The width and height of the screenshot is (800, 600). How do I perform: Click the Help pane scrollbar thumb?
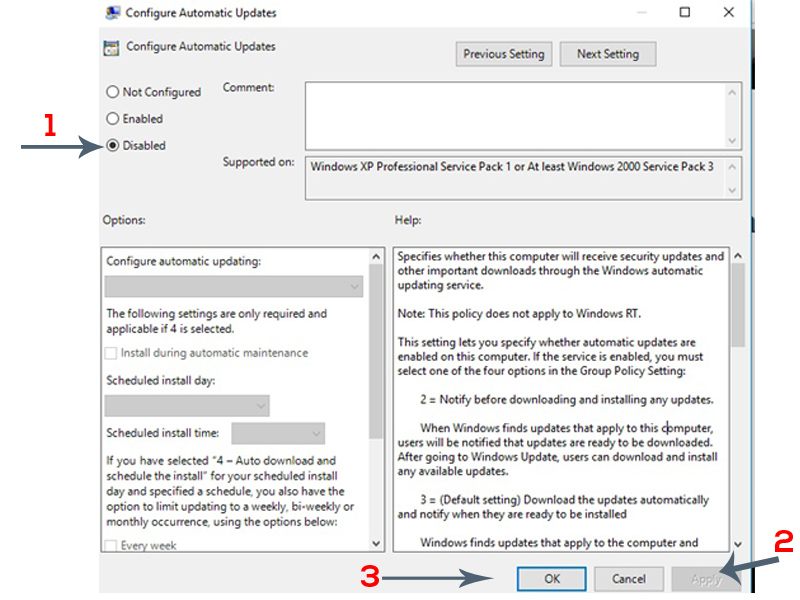pyautogui.click(x=738, y=305)
